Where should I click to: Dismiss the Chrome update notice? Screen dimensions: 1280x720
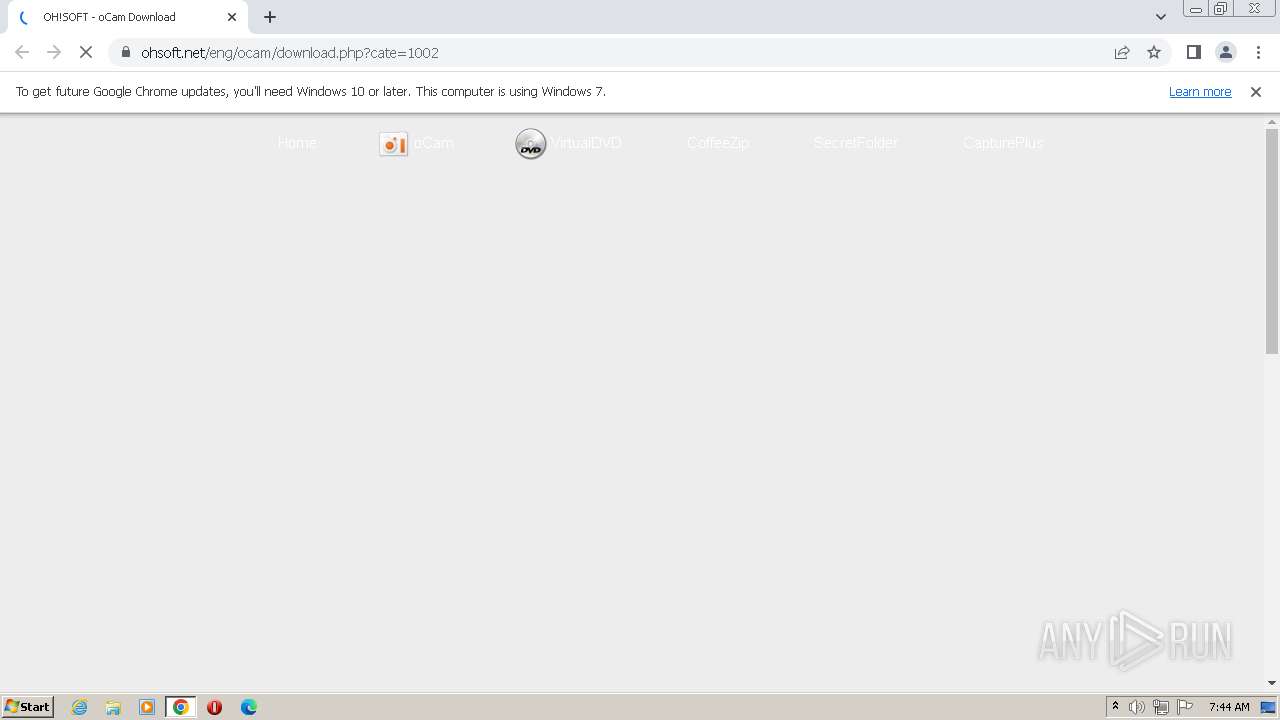click(1256, 92)
